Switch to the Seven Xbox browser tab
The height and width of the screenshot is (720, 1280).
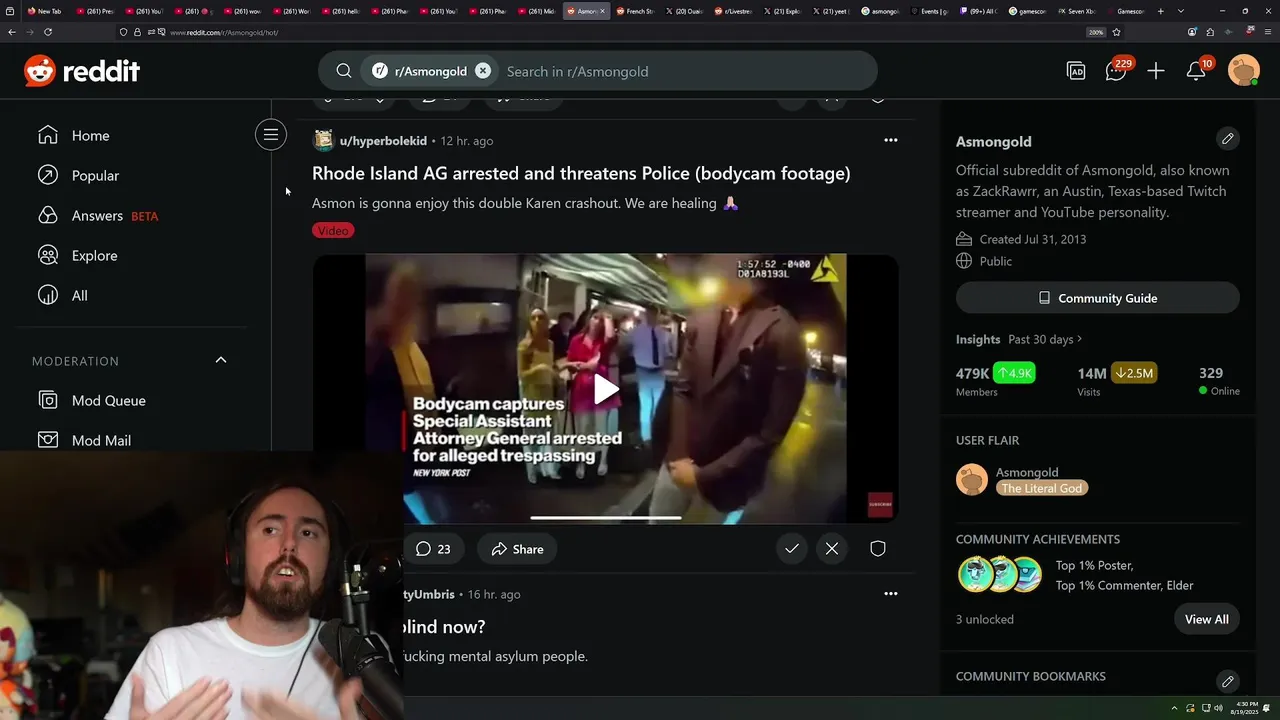(x=1081, y=11)
